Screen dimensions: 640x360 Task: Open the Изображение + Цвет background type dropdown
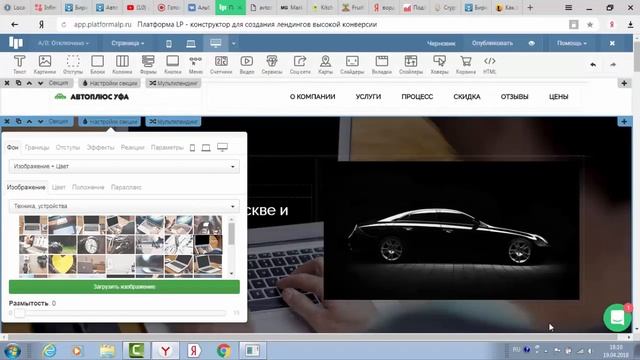pos(124,166)
